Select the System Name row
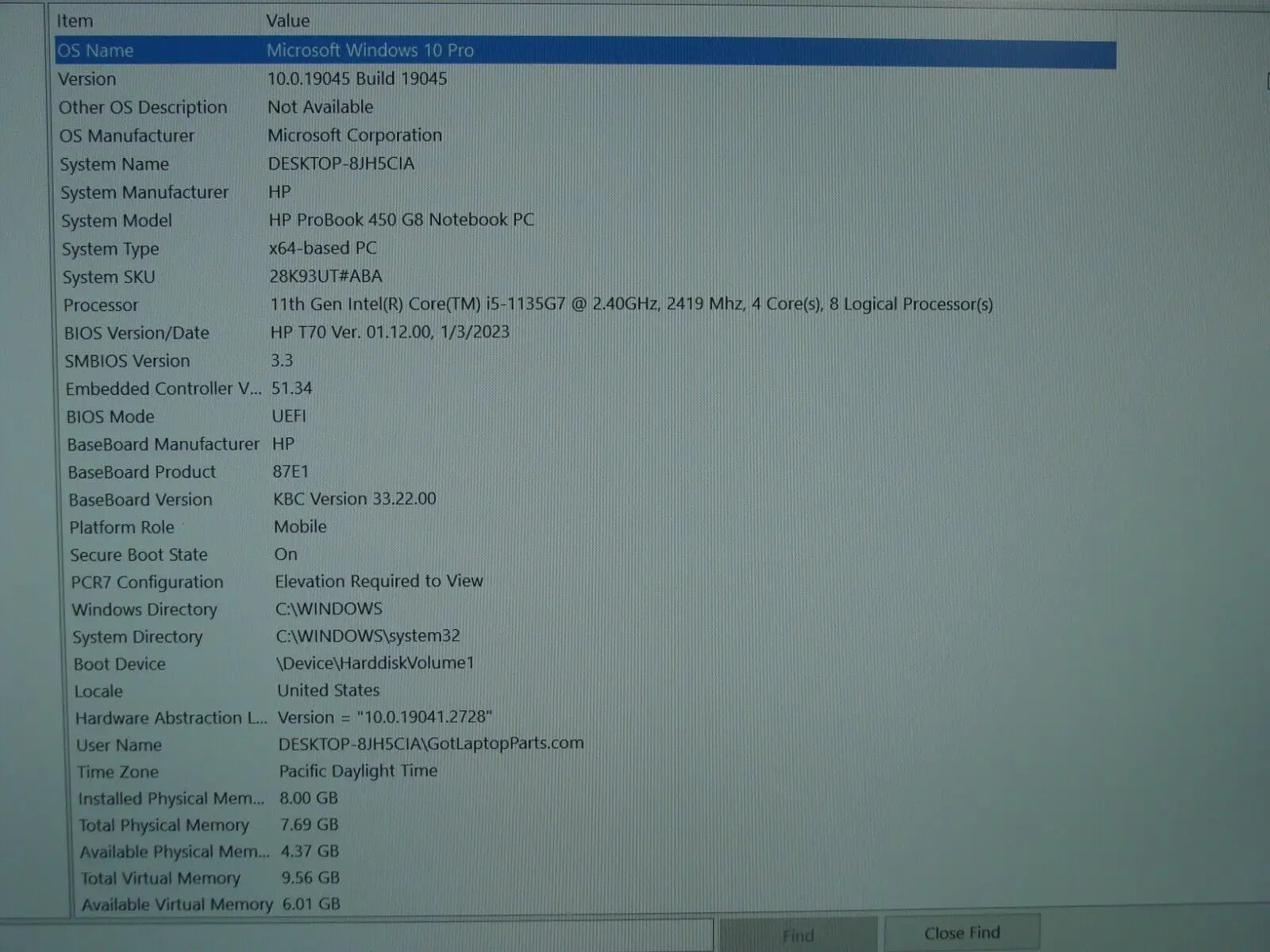 [x=114, y=164]
